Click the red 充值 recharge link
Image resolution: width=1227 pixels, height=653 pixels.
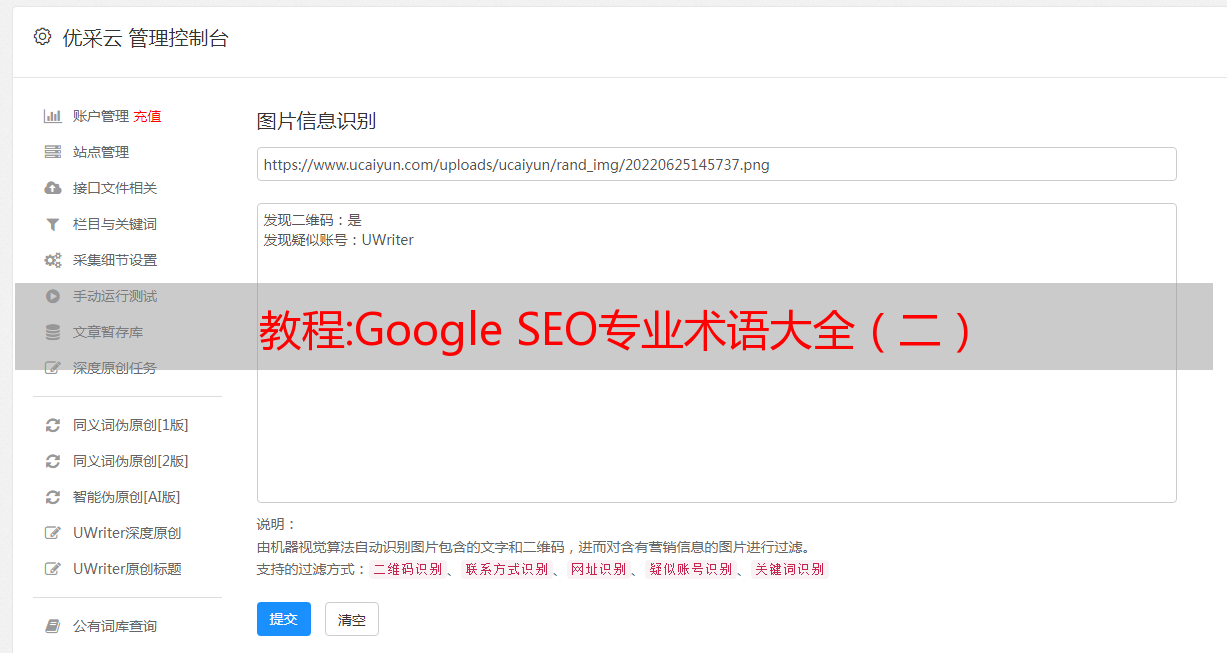pos(147,116)
